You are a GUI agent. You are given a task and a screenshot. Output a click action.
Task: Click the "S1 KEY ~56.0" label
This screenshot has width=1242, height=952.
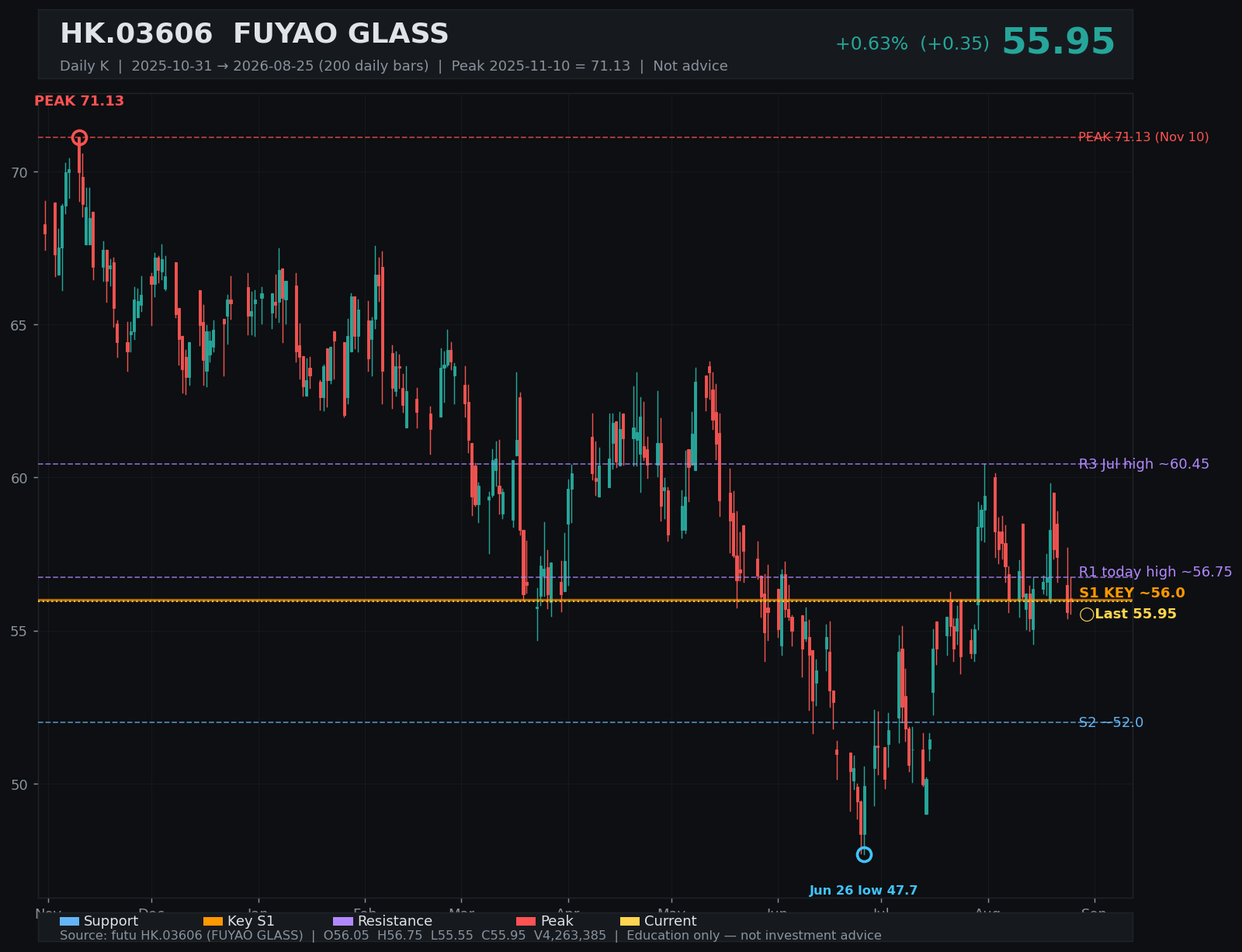[1132, 593]
